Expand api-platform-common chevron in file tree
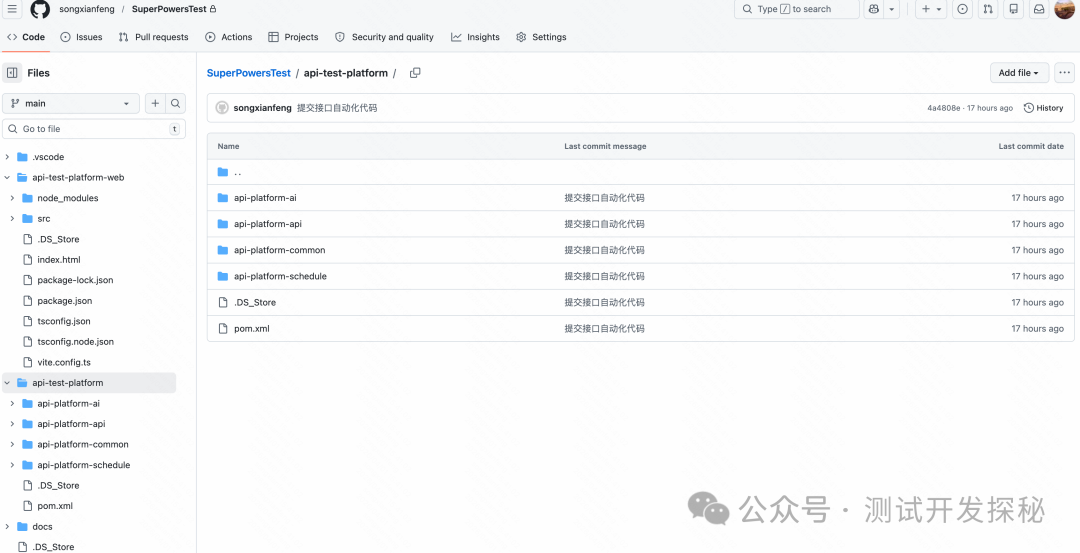The width and height of the screenshot is (1080, 553). pos(12,445)
